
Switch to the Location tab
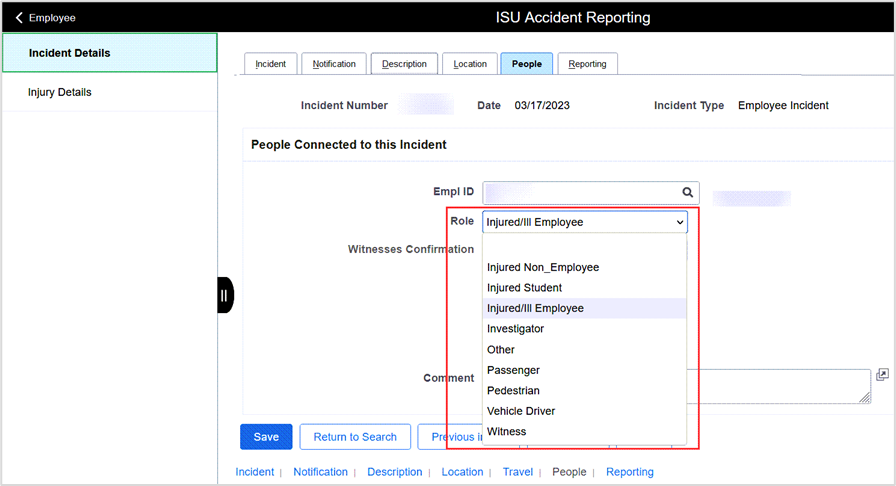470,64
